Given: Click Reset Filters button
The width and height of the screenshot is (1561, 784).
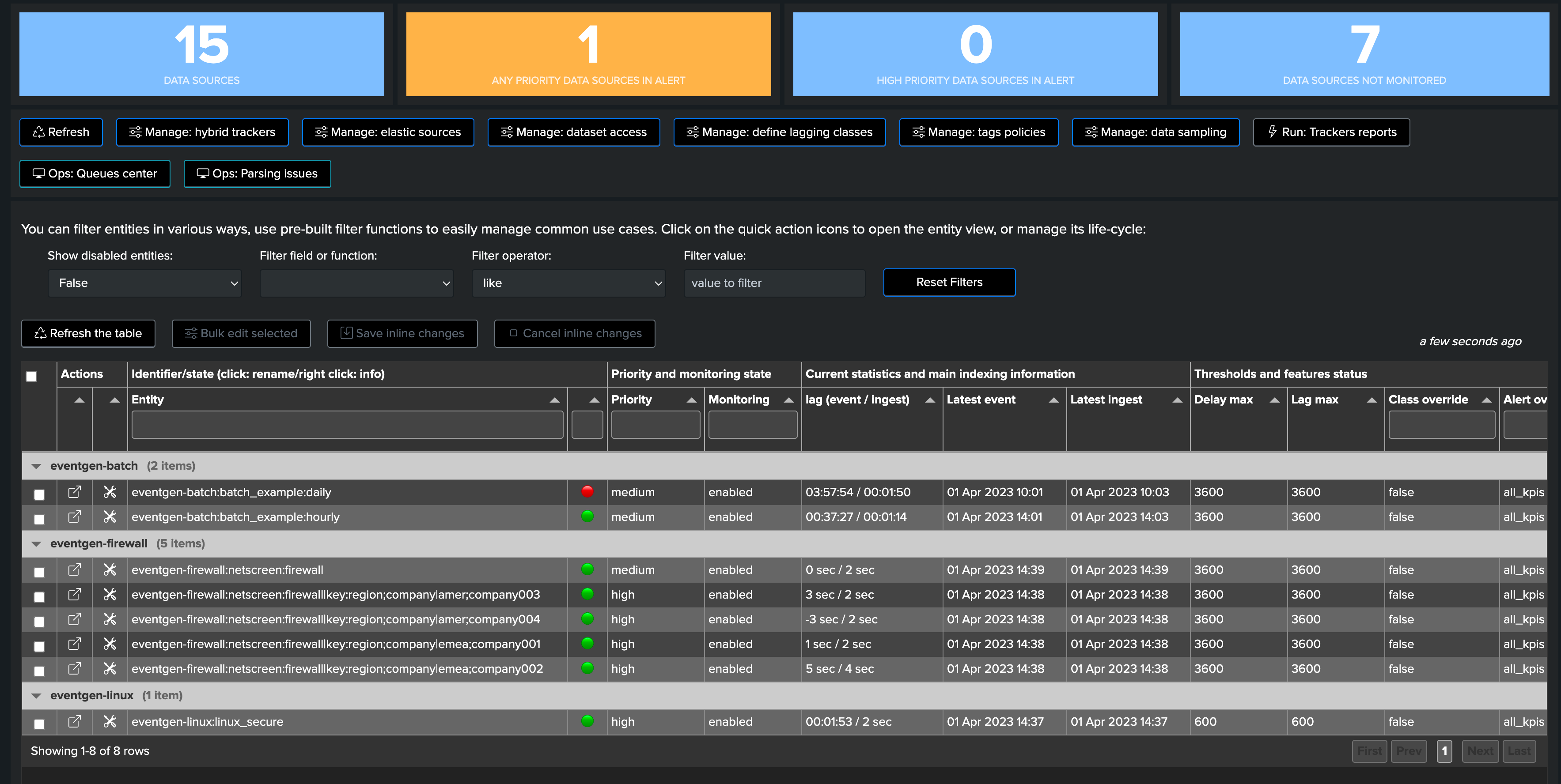Looking at the screenshot, I should pos(949,282).
